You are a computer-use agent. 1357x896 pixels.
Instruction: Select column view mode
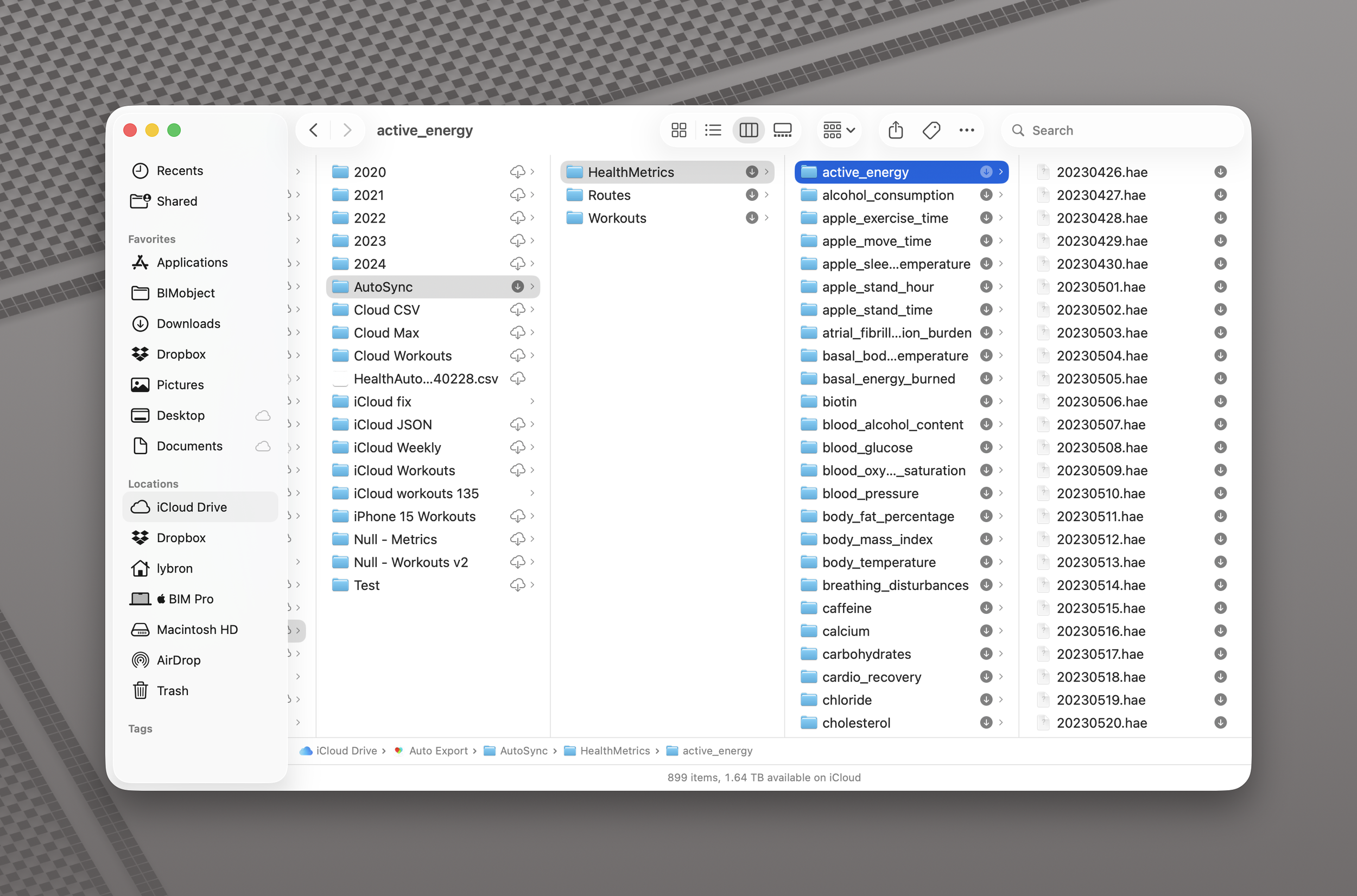[748, 130]
